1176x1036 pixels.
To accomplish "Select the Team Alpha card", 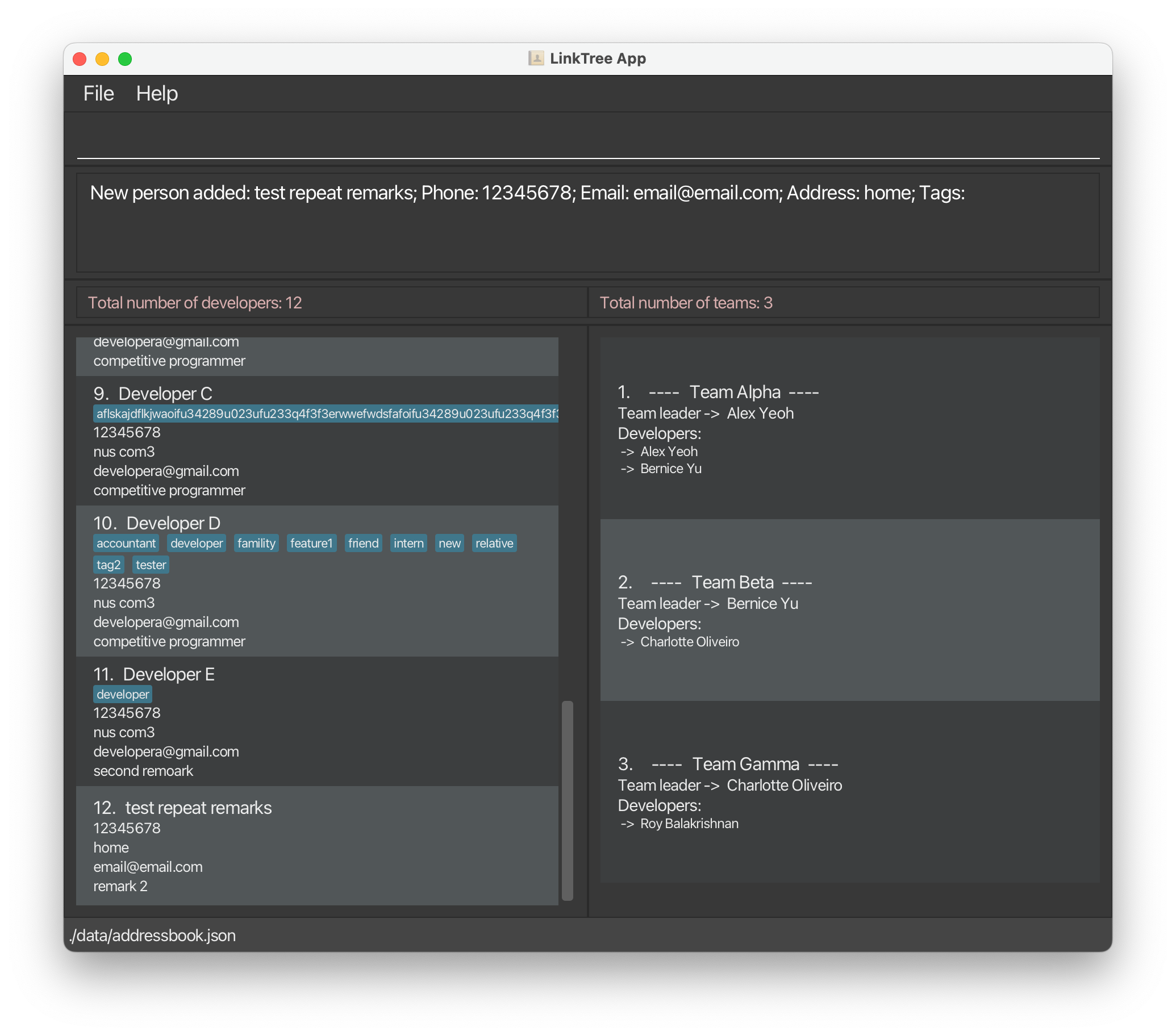I will [849, 429].
